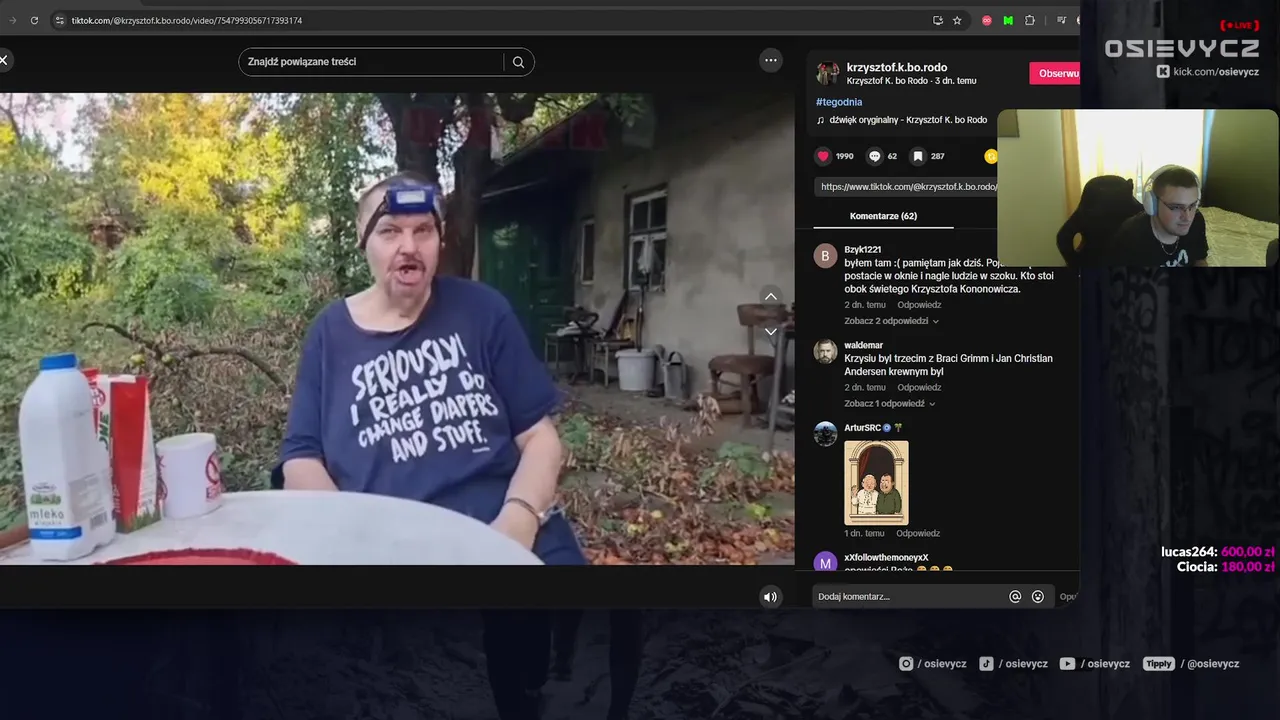Click the magnifier search icon in TikTok search
The height and width of the screenshot is (720, 1280).
(518, 62)
